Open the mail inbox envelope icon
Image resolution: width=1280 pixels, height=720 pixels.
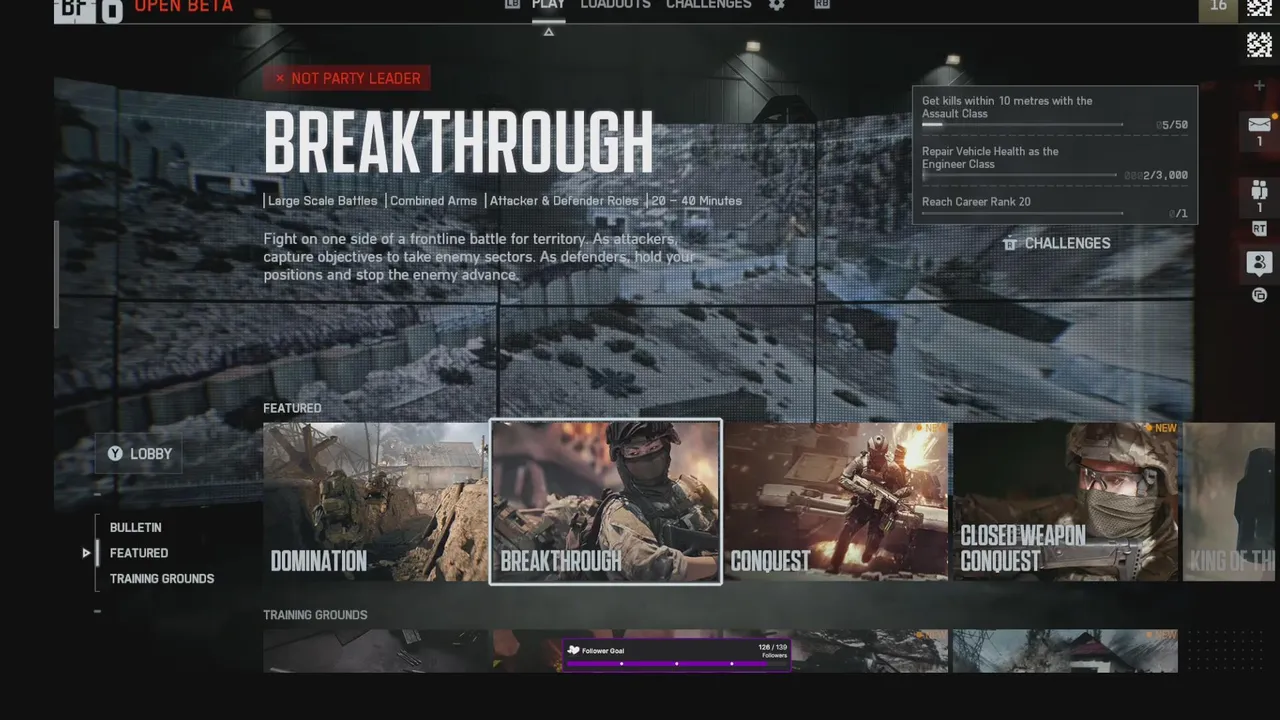(x=1259, y=125)
